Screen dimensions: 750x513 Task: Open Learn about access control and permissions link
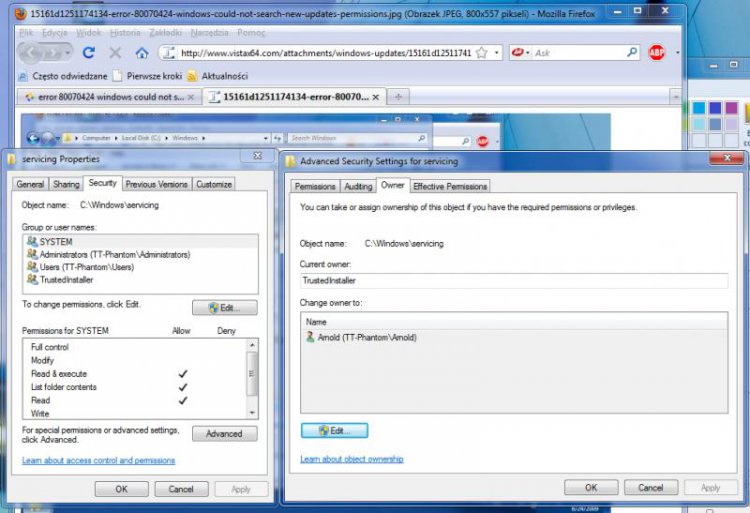point(99,460)
